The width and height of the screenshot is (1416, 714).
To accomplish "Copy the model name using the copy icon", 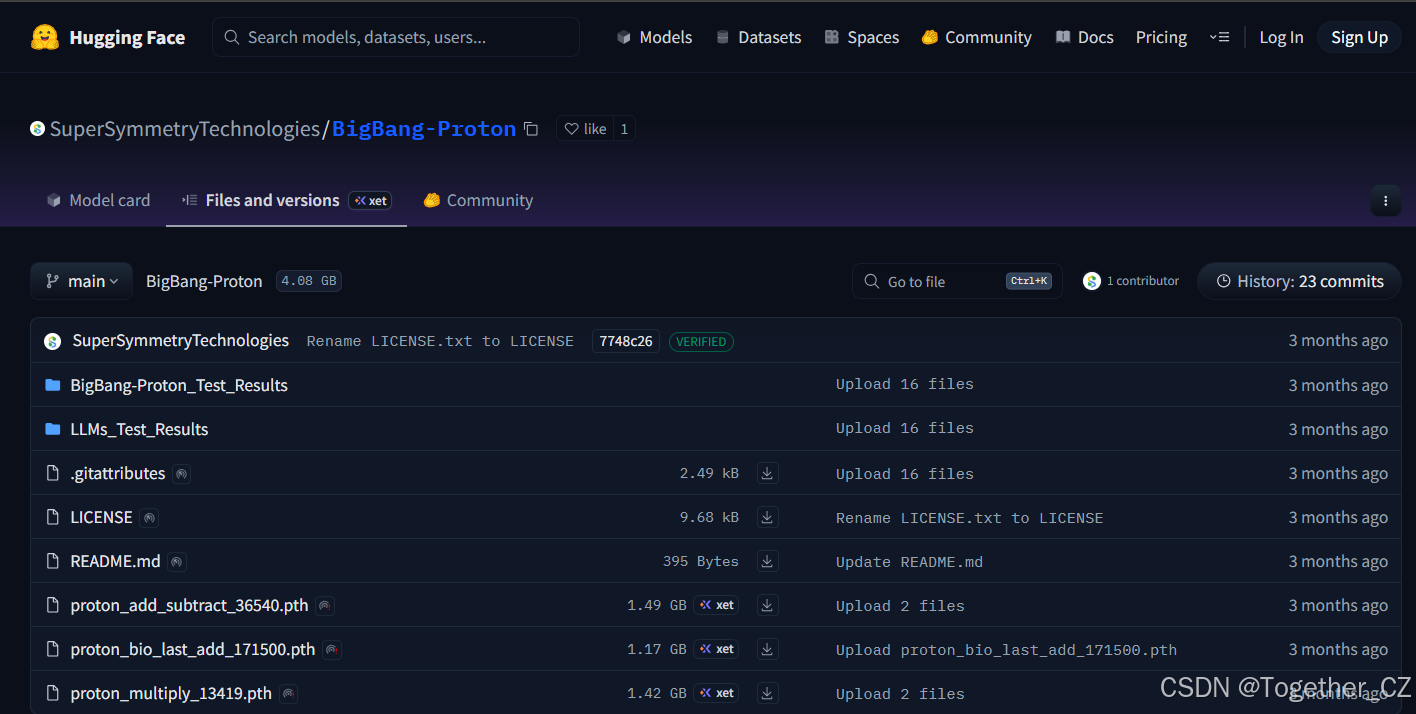I will [x=531, y=129].
